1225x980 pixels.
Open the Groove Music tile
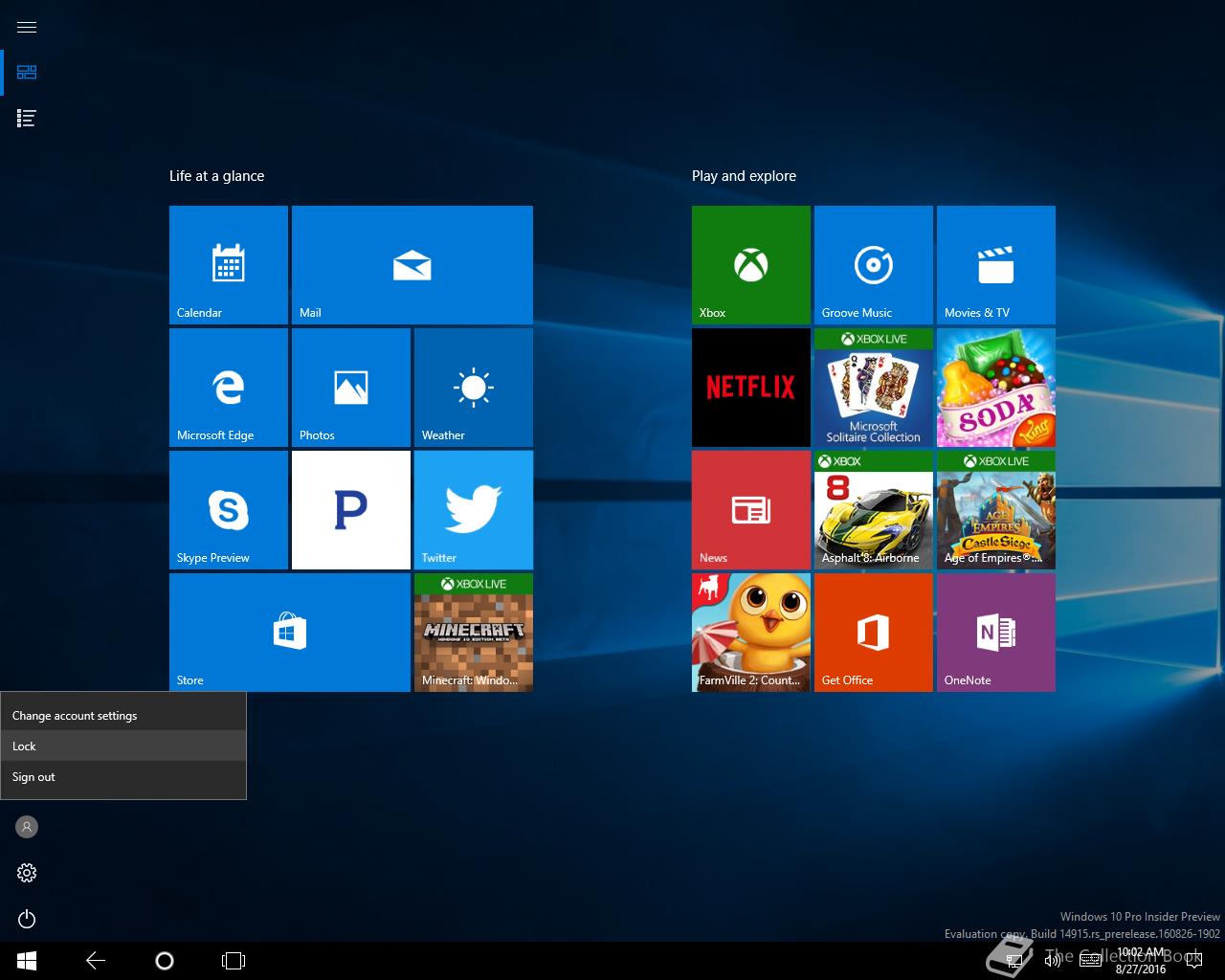pos(874,265)
